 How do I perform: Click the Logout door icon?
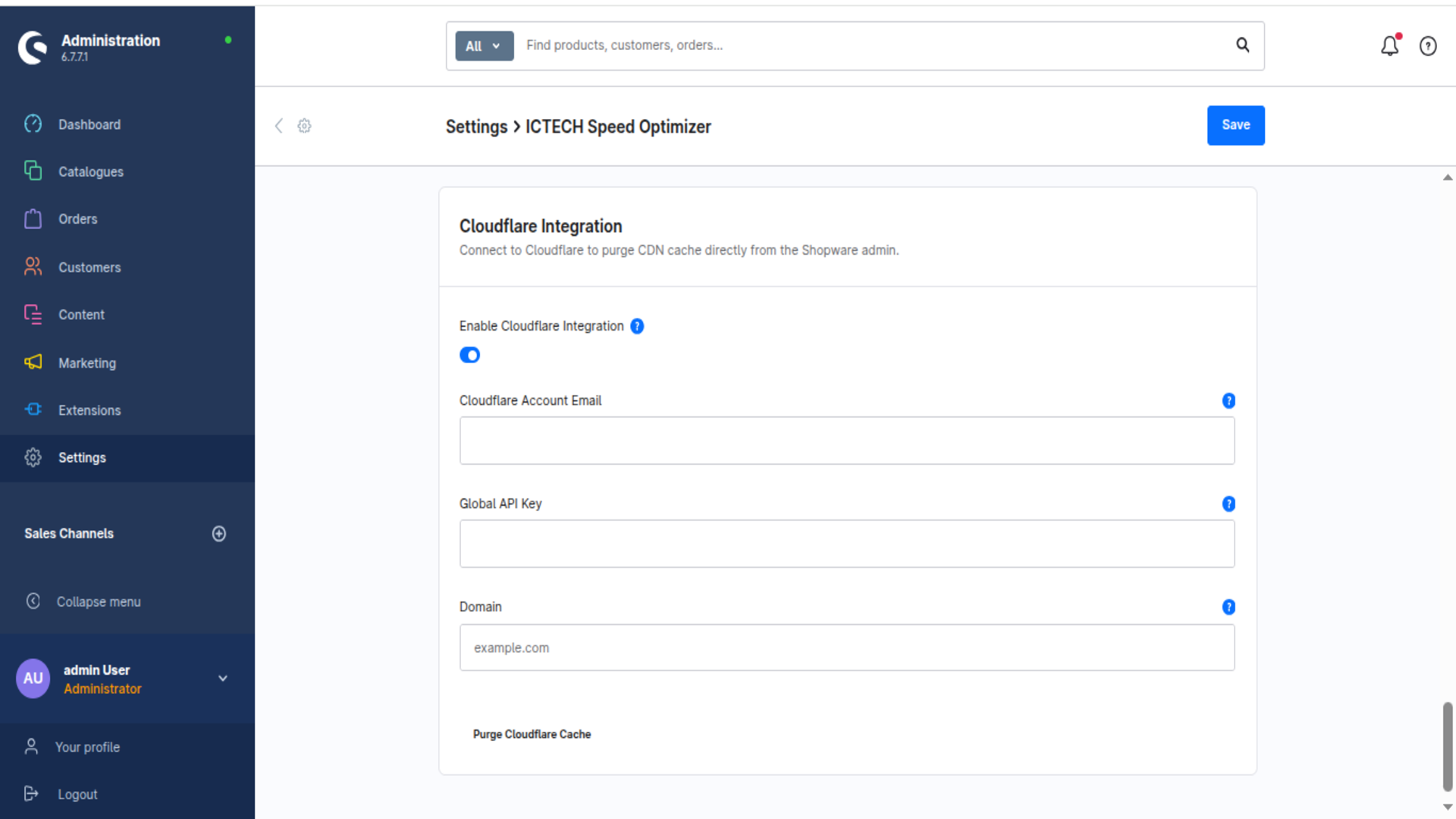[x=31, y=794]
